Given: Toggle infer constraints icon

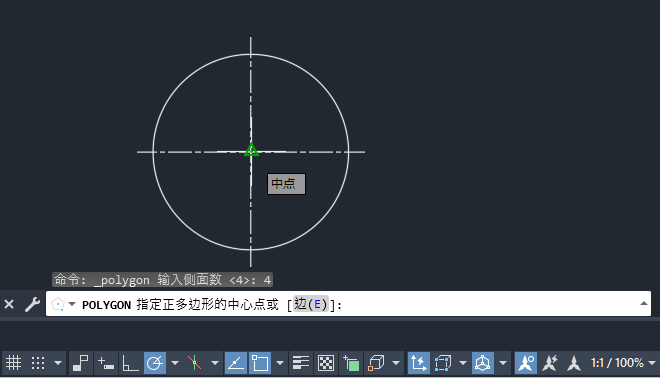Looking at the screenshot, I should coord(80,362).
